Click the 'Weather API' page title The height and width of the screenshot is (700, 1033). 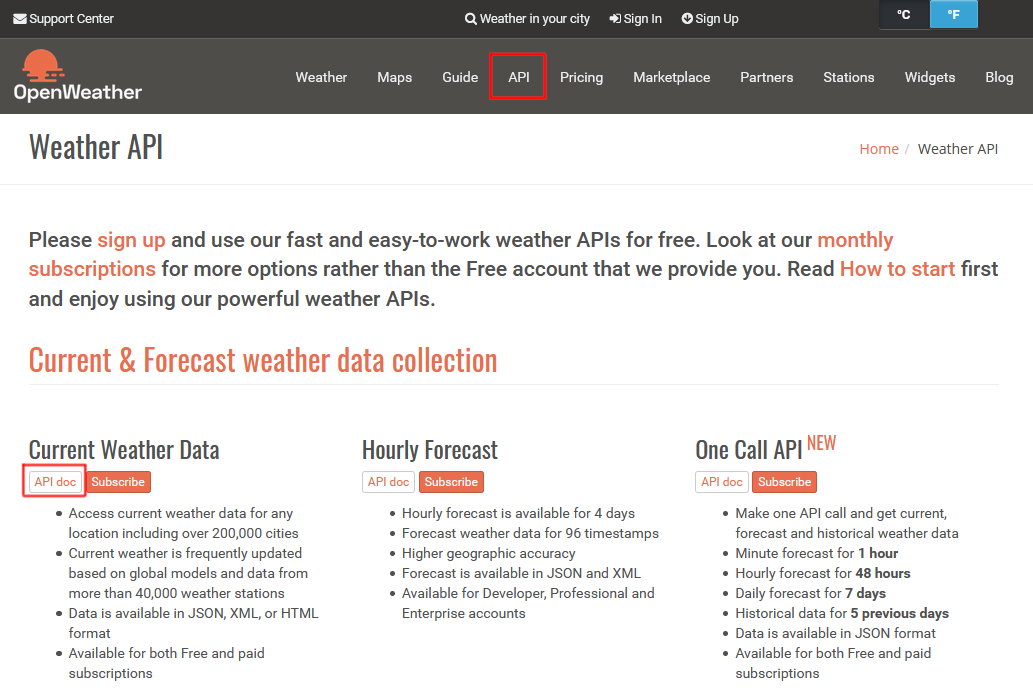point(96,147)
